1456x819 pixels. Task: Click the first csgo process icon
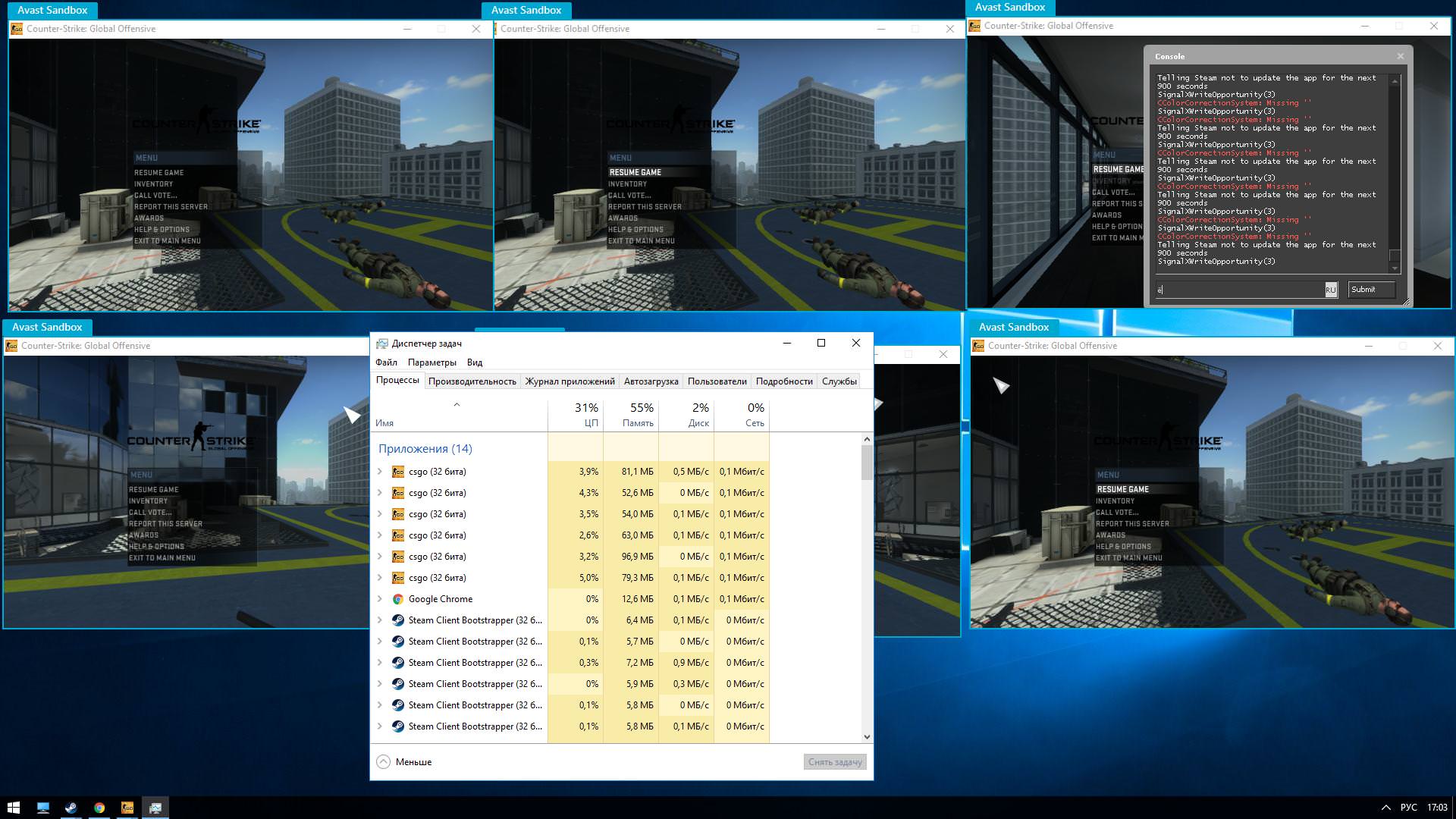pyautogui.click(x=397, y=472)
